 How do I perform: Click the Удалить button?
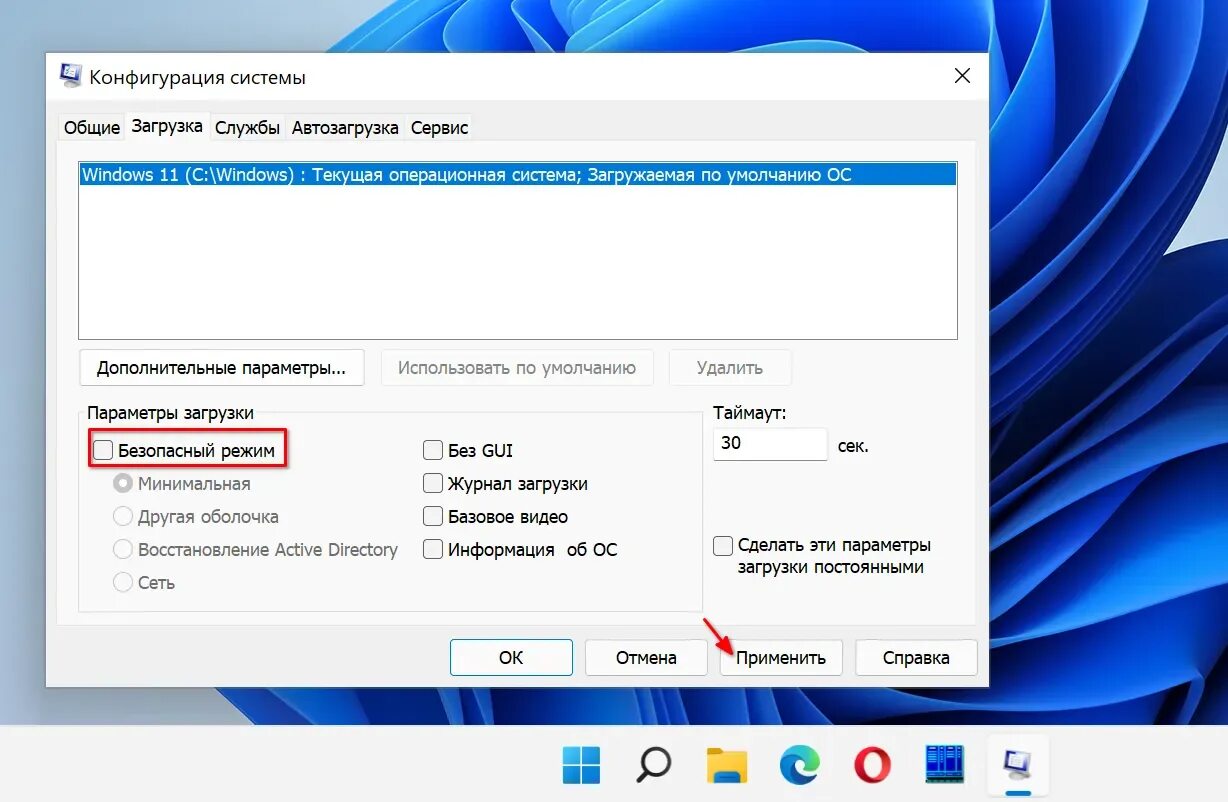click(x=730, y=368)
